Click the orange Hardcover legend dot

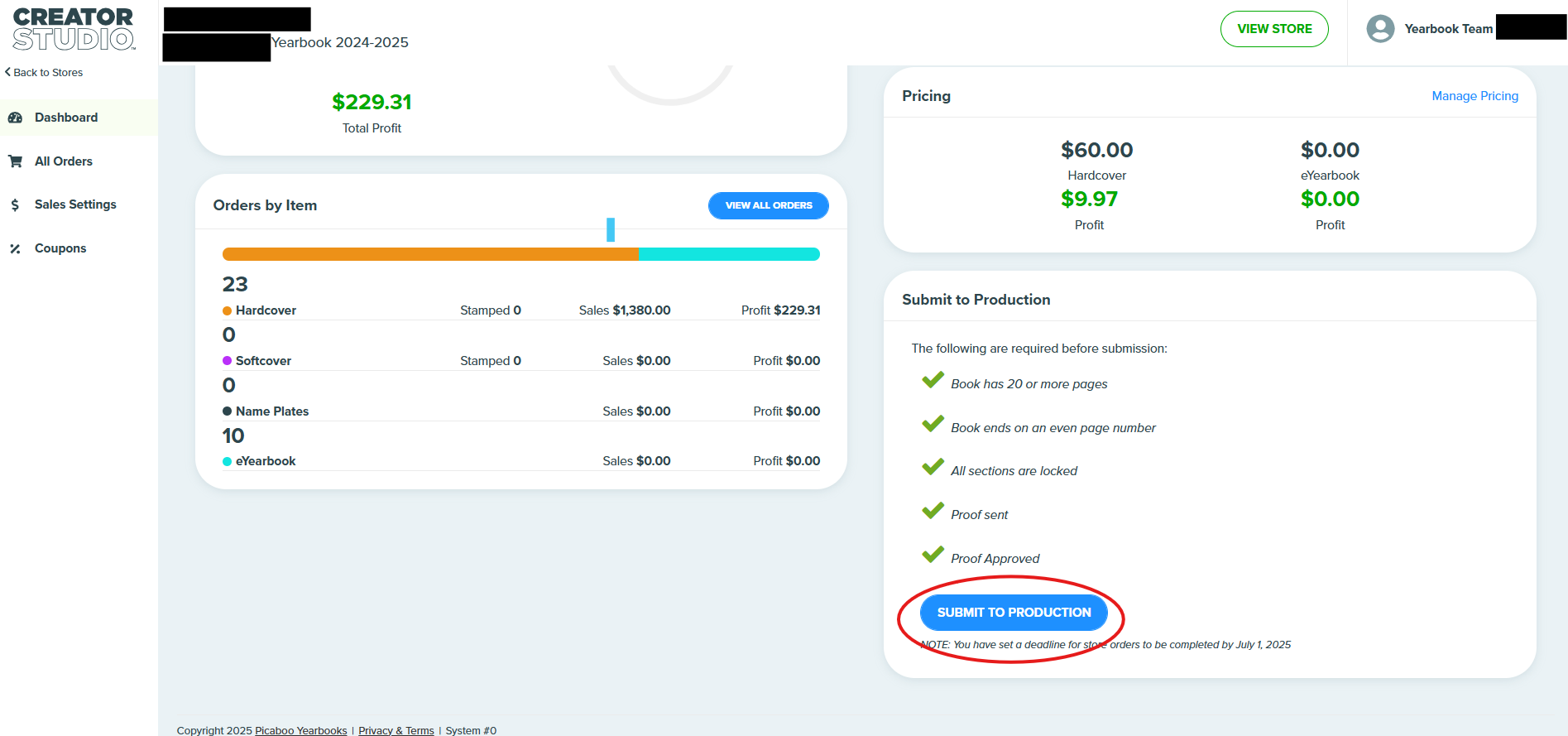click(227, 310)
